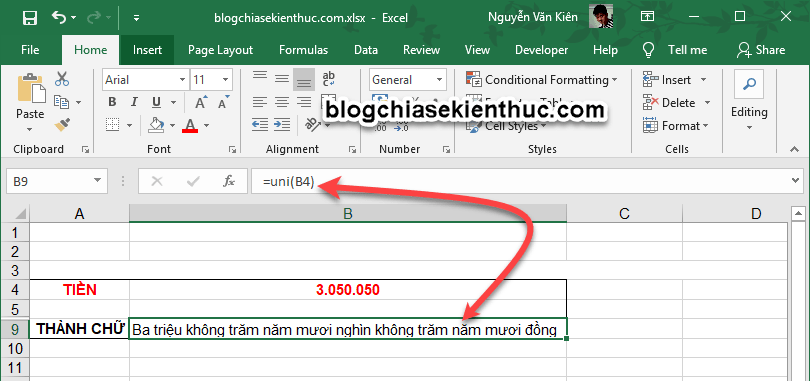Image resolution: width=810 pixels, height=381 pixels.
Task: Open the Developer tab
Action: tap(541, 50)
